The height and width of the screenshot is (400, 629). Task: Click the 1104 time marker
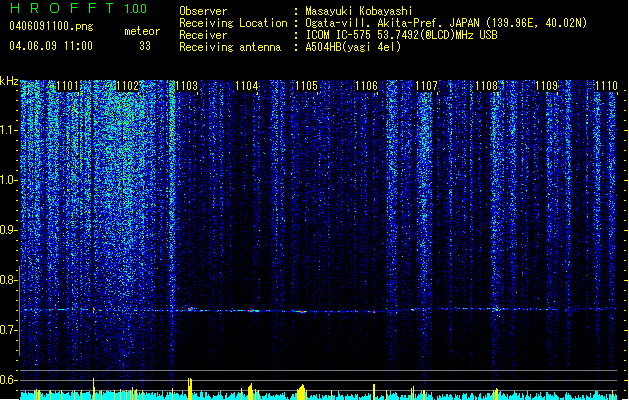247,86
